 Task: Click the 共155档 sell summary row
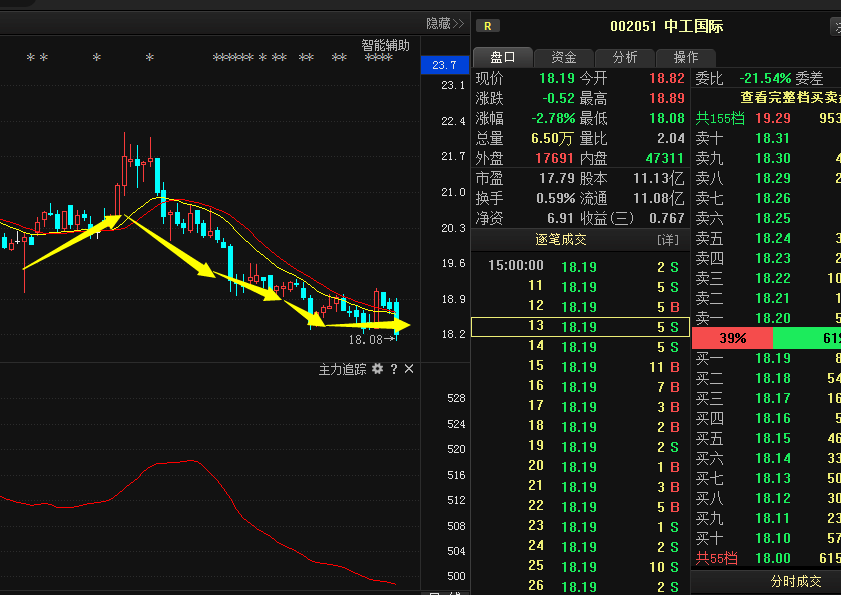(768, 118)
